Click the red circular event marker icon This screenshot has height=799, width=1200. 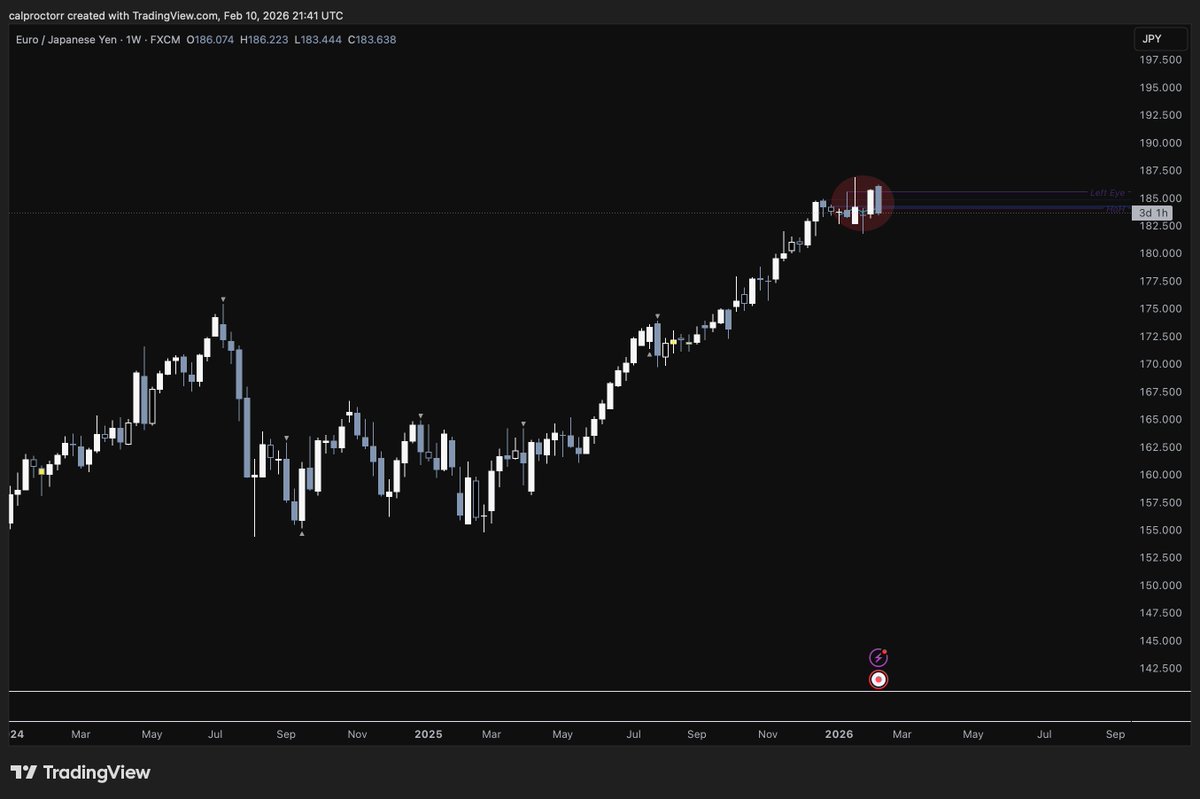pyautogui.click(x=879, y=680)
